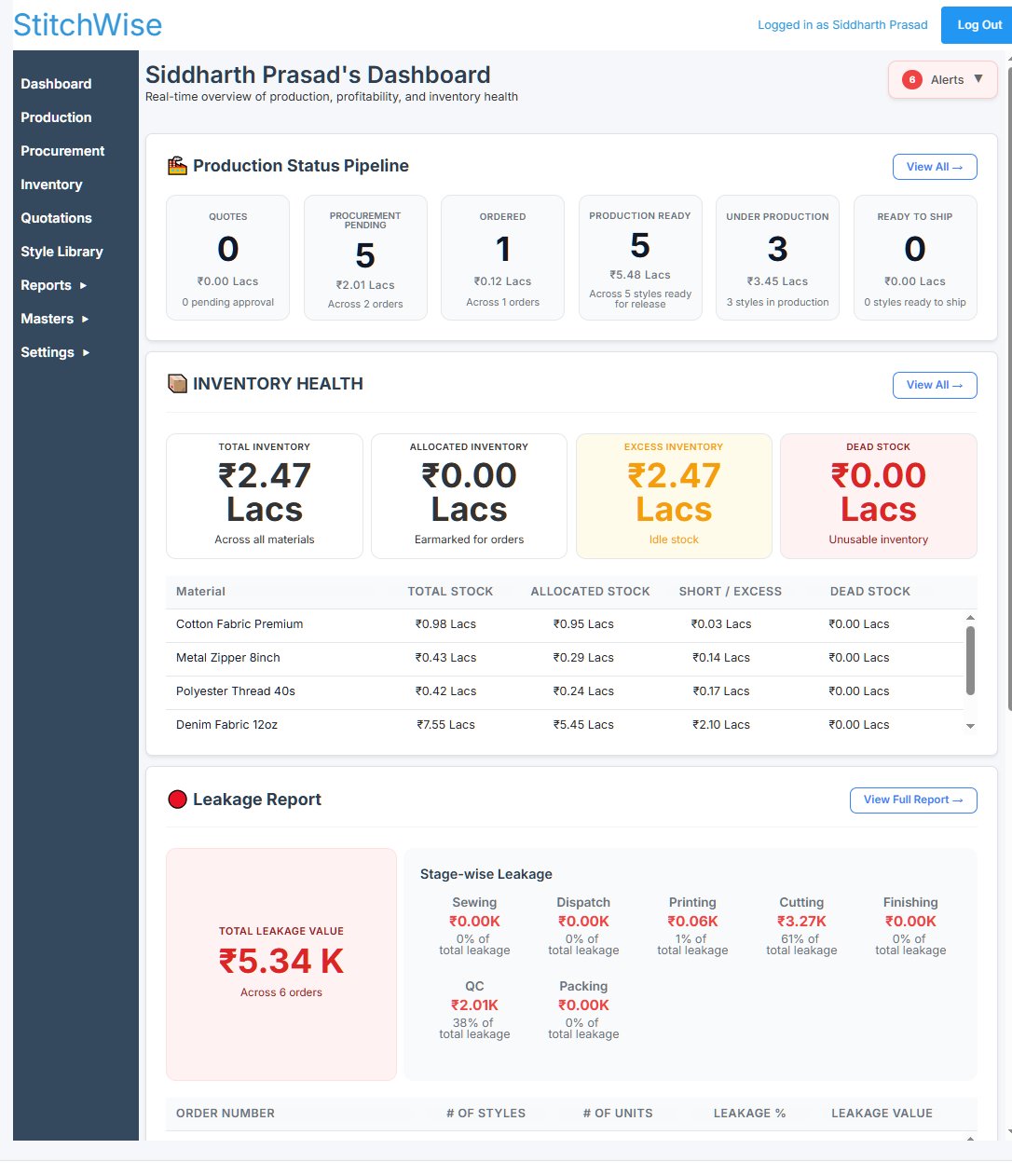Open Procurement in the sidebar
This screenshot has width=1012, height=1176.
tap(62, 151)
